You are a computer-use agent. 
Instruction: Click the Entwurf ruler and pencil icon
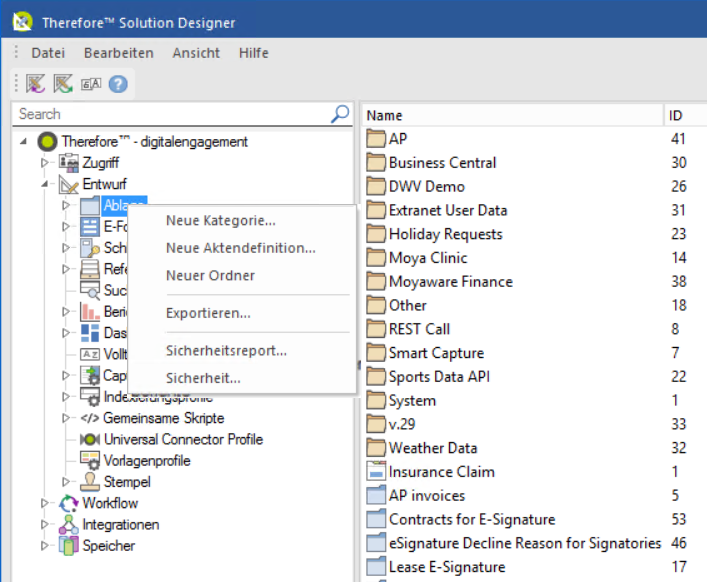click(69, 184)
